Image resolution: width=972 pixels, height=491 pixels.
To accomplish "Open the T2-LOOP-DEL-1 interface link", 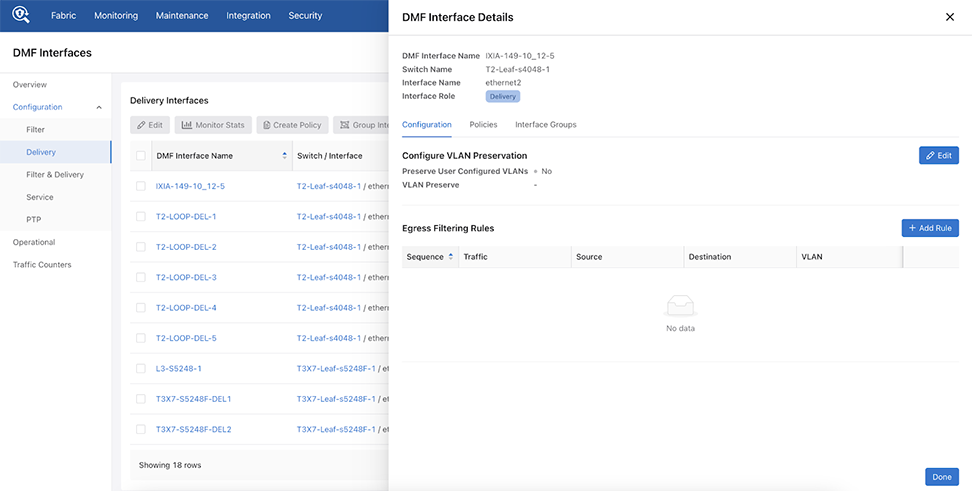I will pos(186,216).
